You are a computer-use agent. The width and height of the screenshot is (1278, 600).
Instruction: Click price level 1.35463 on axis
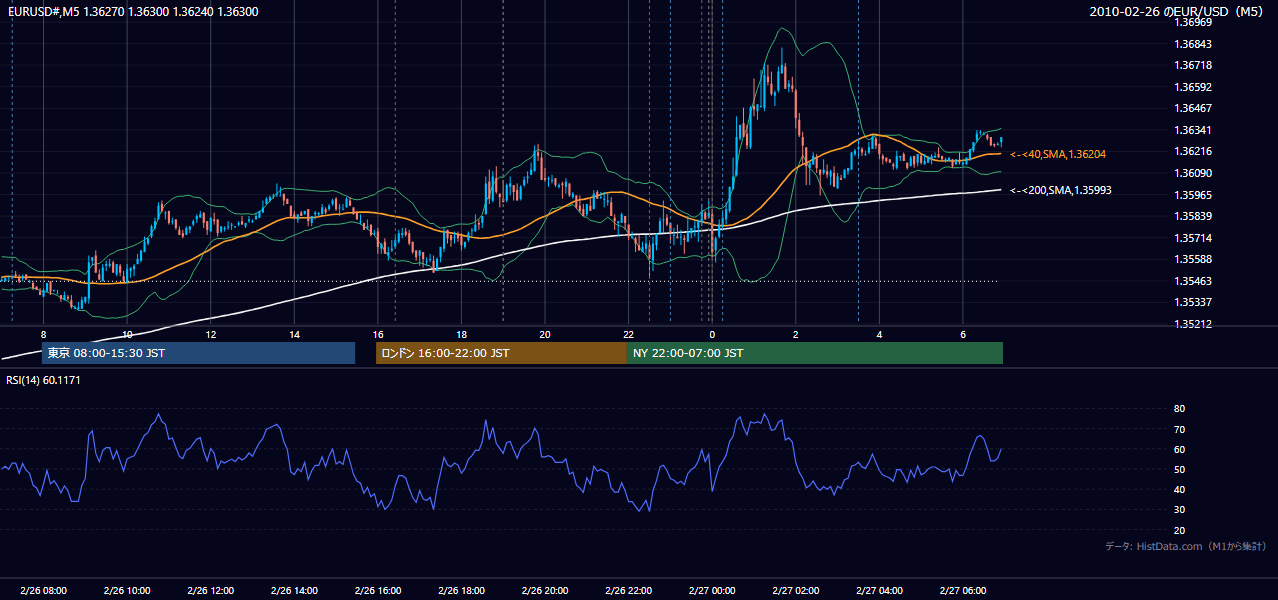point(1193,281)
